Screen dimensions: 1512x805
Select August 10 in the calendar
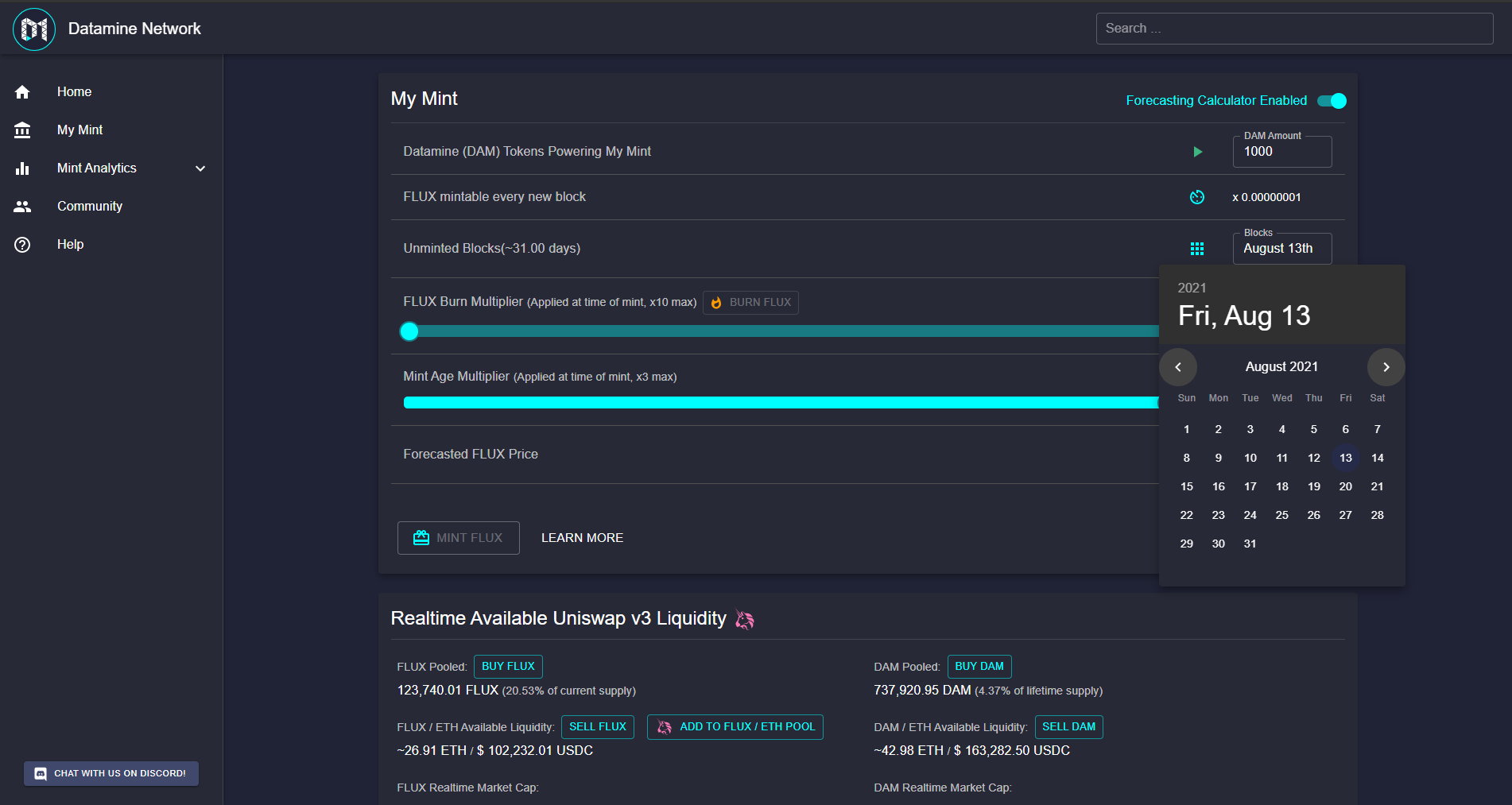click(x=1250, y=459)
